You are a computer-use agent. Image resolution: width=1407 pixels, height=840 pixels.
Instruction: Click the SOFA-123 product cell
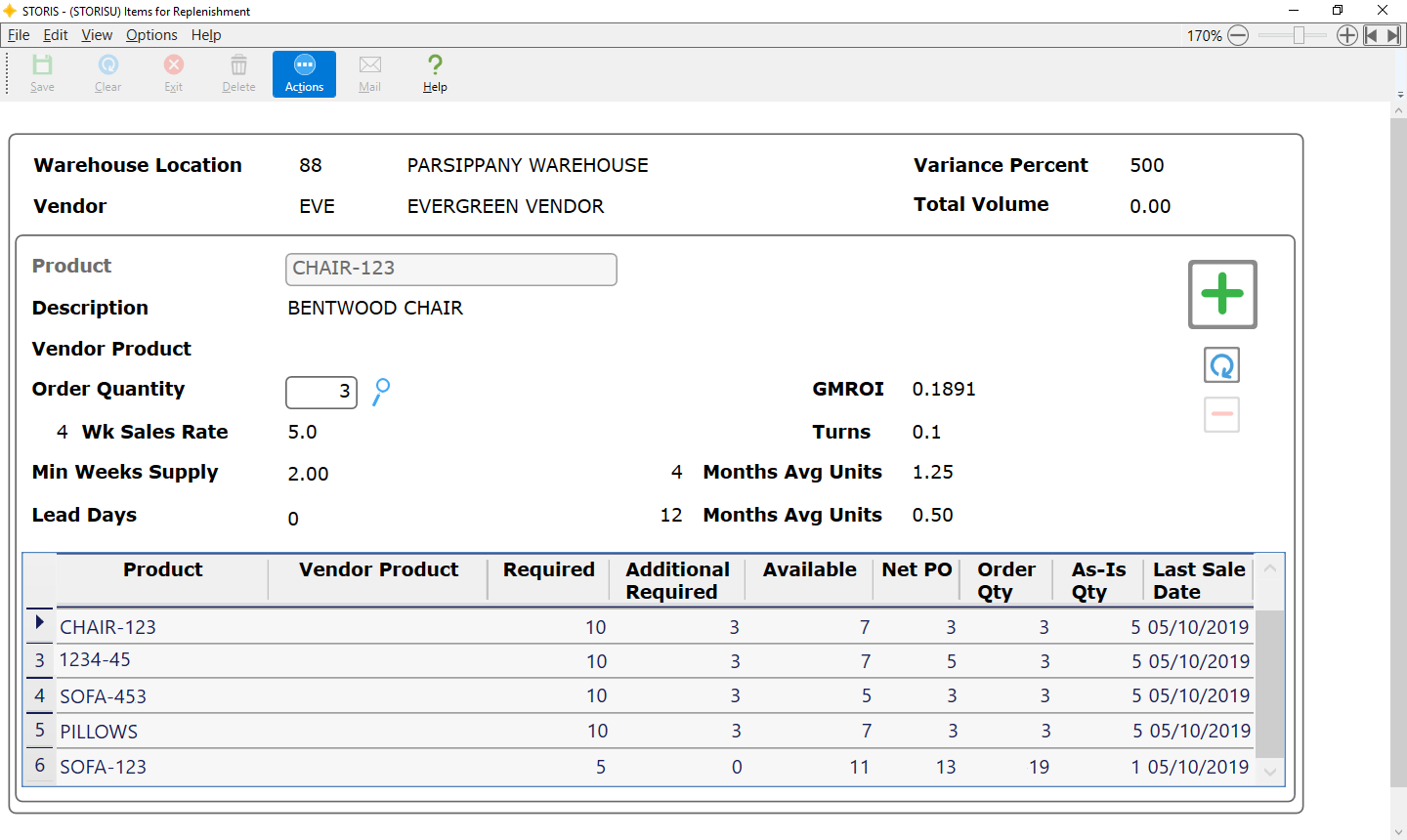coord(103,767)
